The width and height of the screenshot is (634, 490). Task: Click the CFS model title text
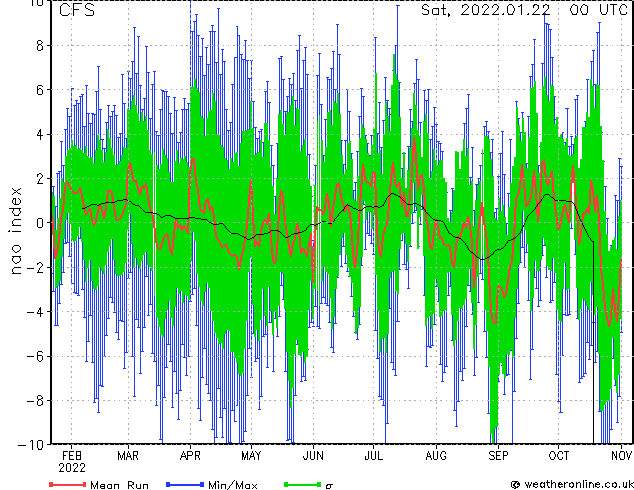click(x=77, y=10)
